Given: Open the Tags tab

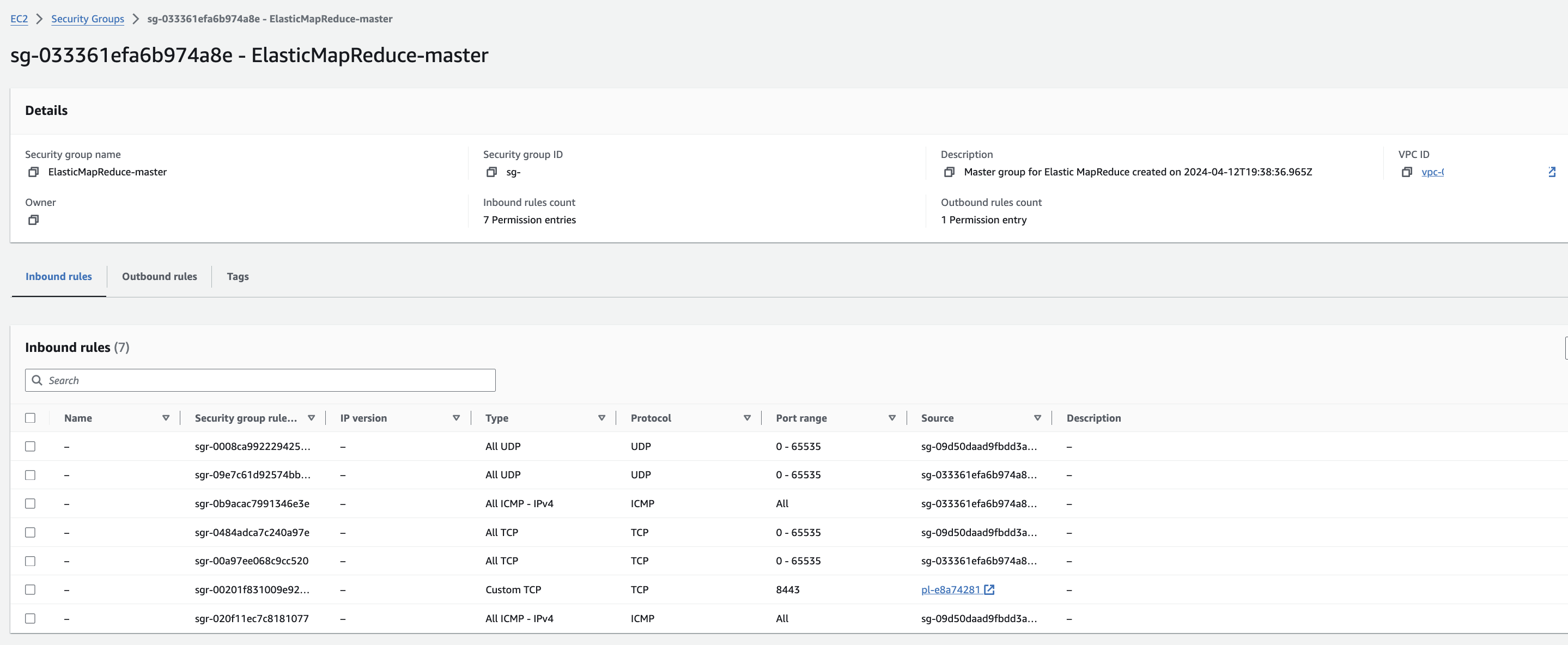Looking at the screenshot, I should coord(238,277).
